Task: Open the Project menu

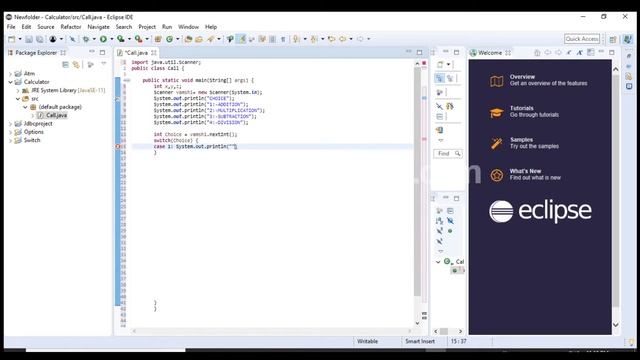Action: pyautogui.click(x=147, y=27)
